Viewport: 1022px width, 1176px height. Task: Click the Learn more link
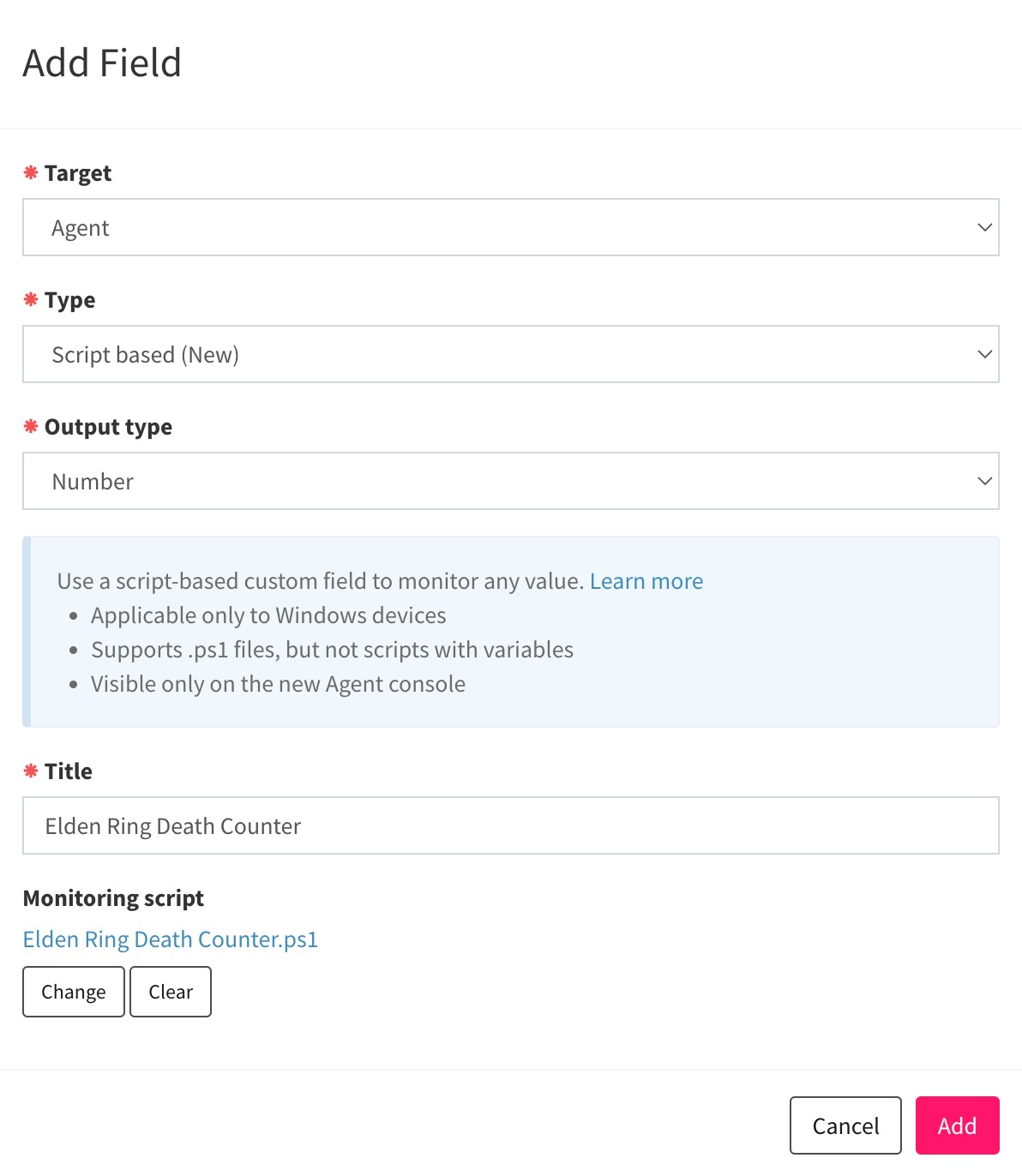click(x=646, y=581)
